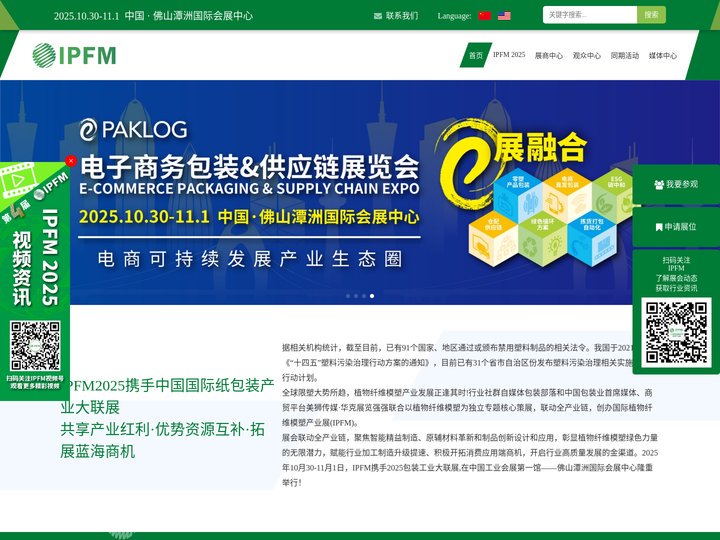Focus the keyword search field
Screen dimensions: 720x540
coord(590,15)
